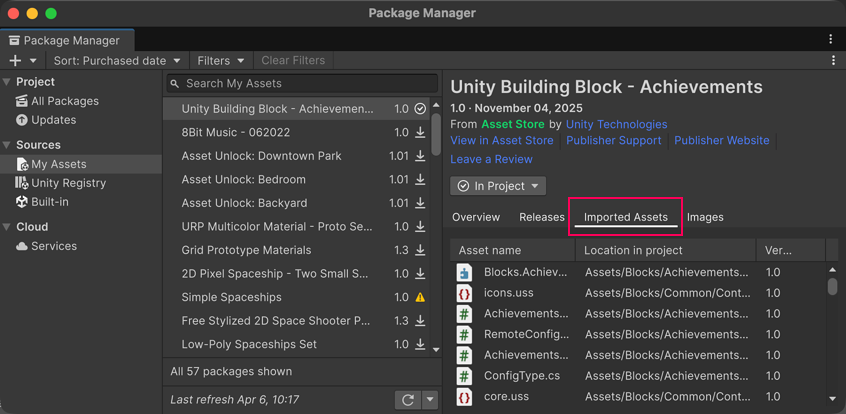Image resolution: width=846 pixels, height=414 pixels.
Task: Click the plus icon to add a package
Action: pos(15,60)
